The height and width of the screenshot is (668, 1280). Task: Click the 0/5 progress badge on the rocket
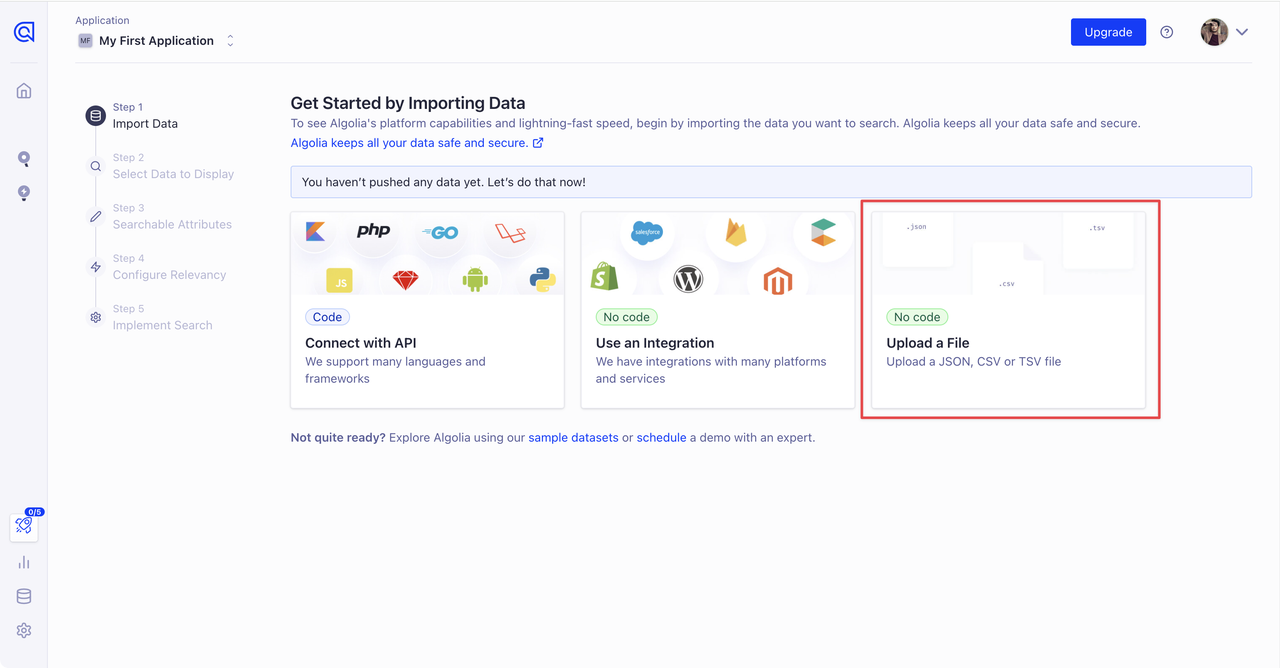34,511
